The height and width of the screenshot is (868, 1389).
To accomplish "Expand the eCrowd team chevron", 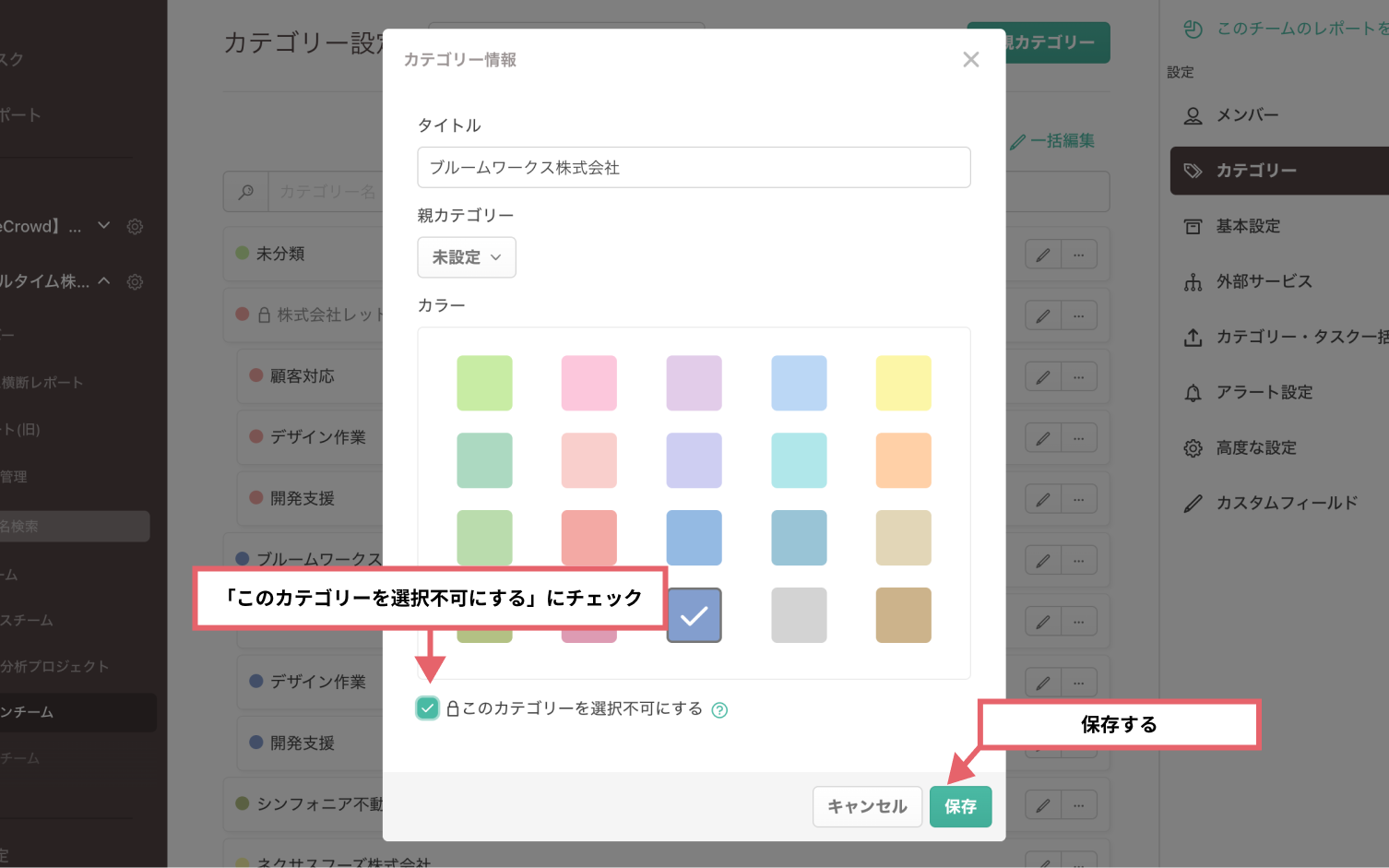I will [x=104, y=226].
